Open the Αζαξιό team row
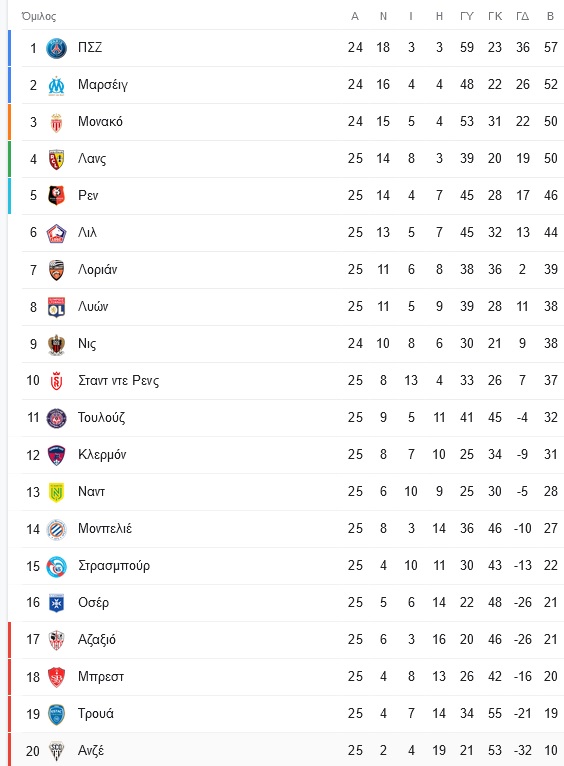Viewport: 564px width, 766px height. click(x=286, y=640)
